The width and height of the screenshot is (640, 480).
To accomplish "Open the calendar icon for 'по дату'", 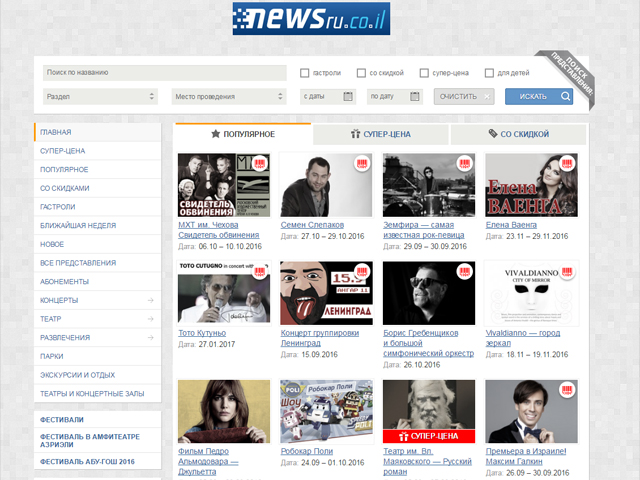I will pos(415,96).
